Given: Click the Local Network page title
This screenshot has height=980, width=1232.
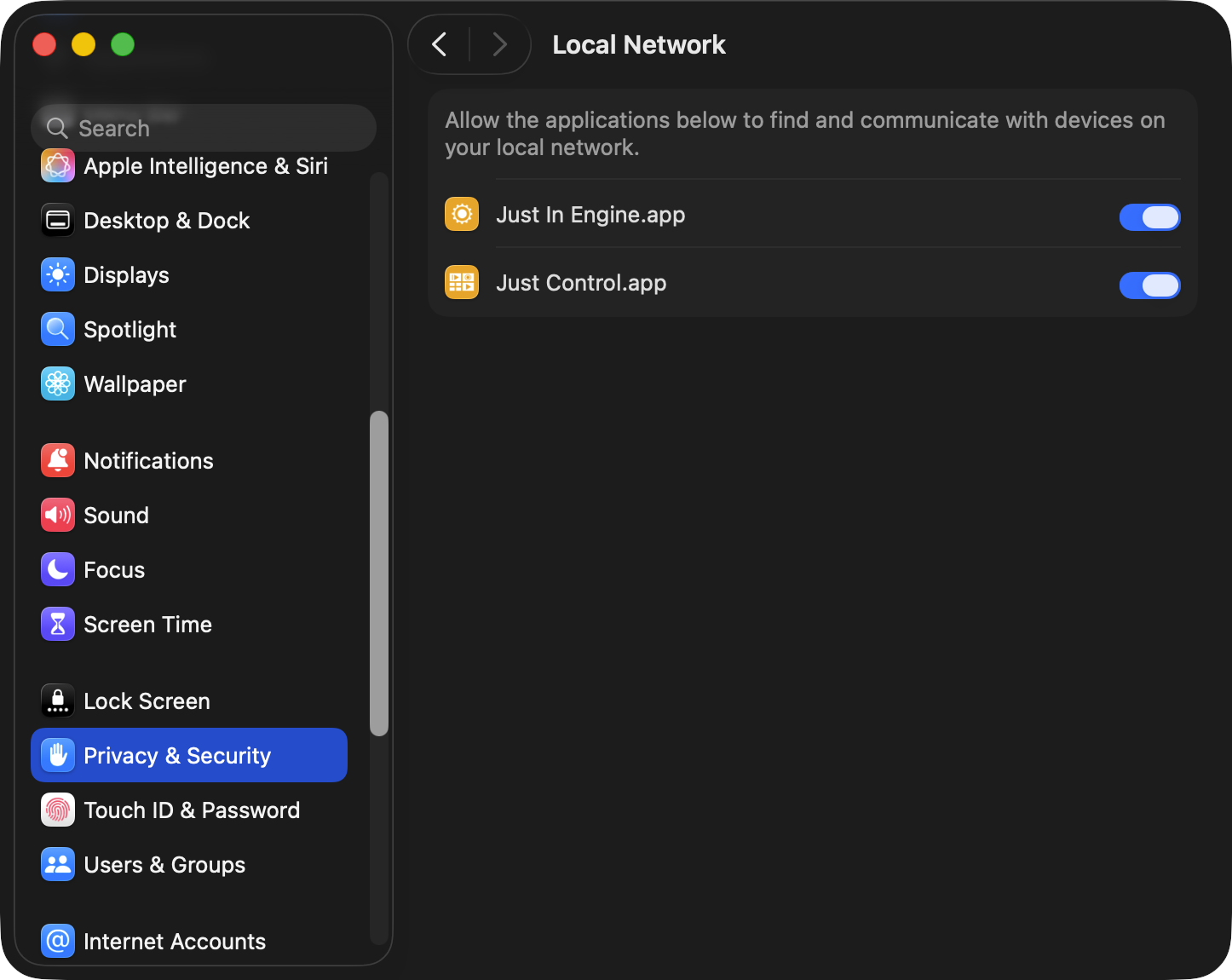Looking at the screenshot, I should tap(639, 44).
